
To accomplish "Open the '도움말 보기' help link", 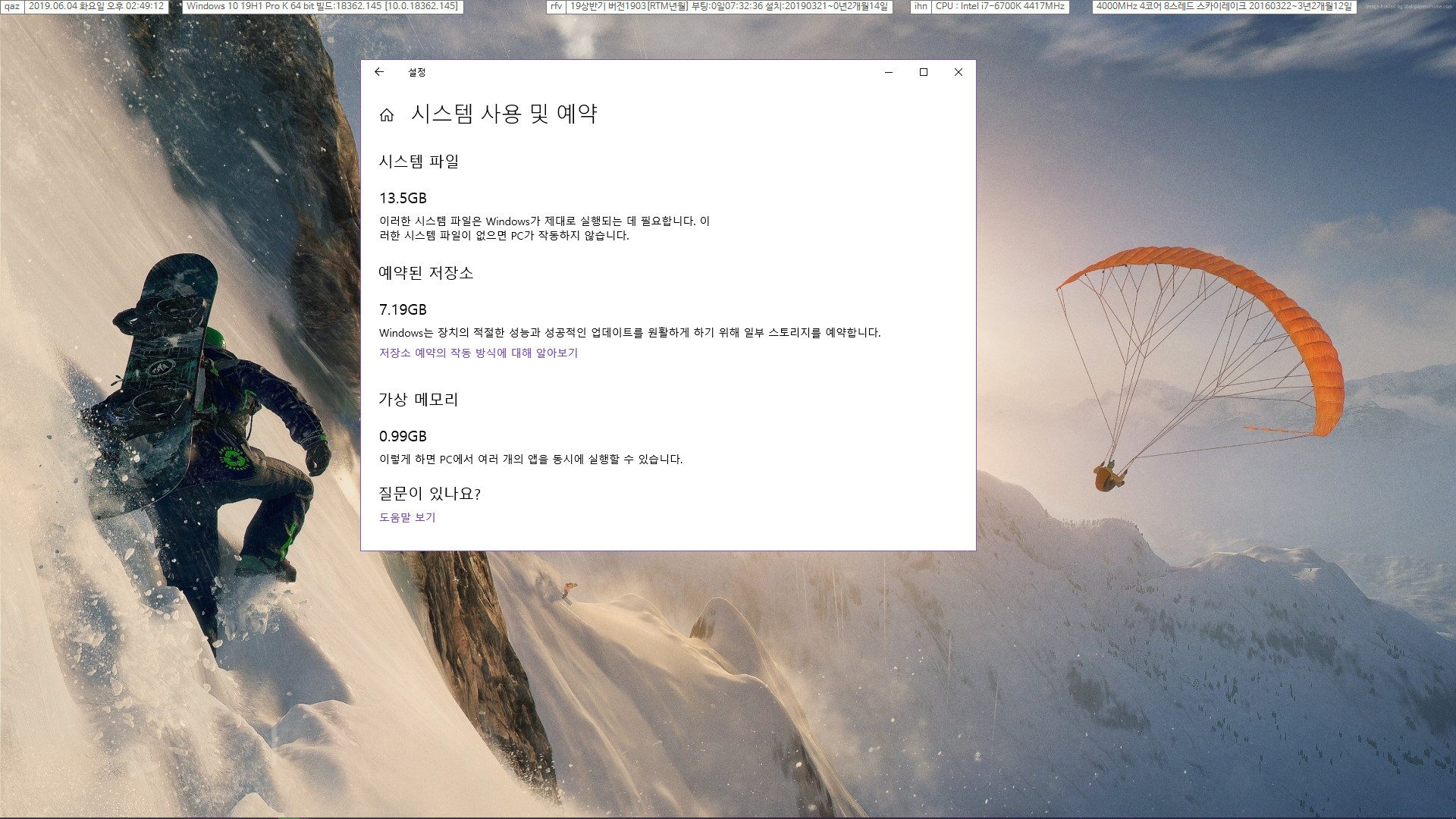I will click(x=407, y=517).
